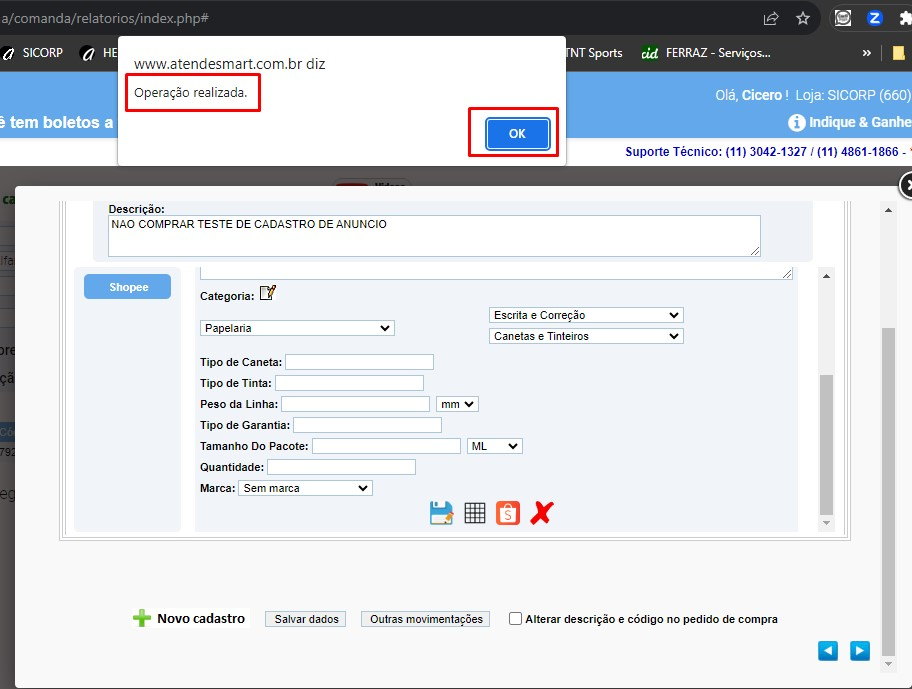The image size is (912, 689).
Task: Expand the Escrita e Correção dropdown
Action: 586,315
